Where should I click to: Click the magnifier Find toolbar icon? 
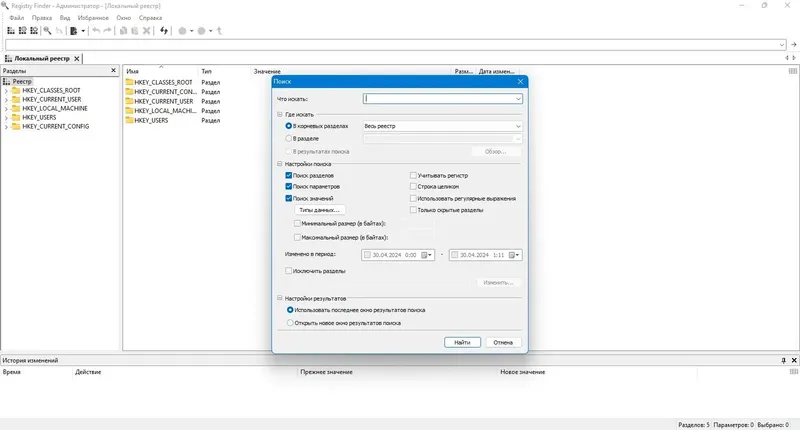point(47,31)
